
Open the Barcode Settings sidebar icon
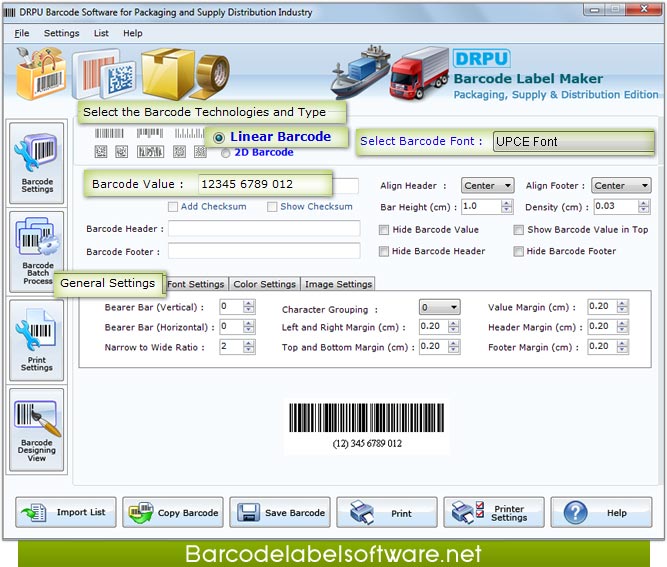(x=37, y=162)
